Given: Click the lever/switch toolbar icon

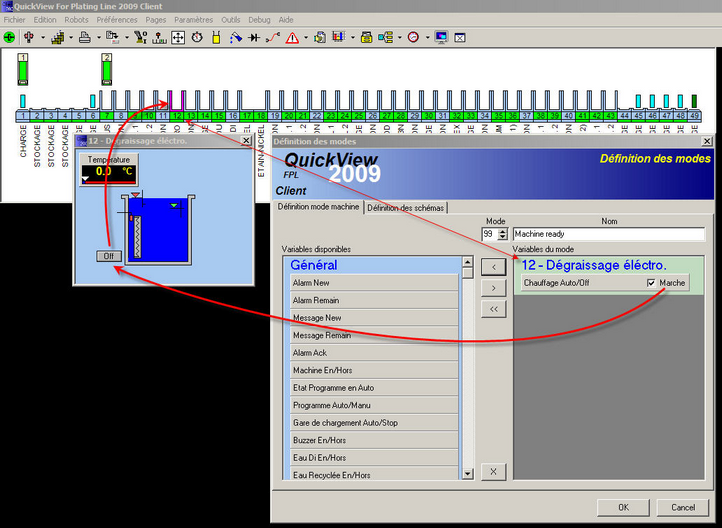Looking at the screenshot, I should coord(140,37).
